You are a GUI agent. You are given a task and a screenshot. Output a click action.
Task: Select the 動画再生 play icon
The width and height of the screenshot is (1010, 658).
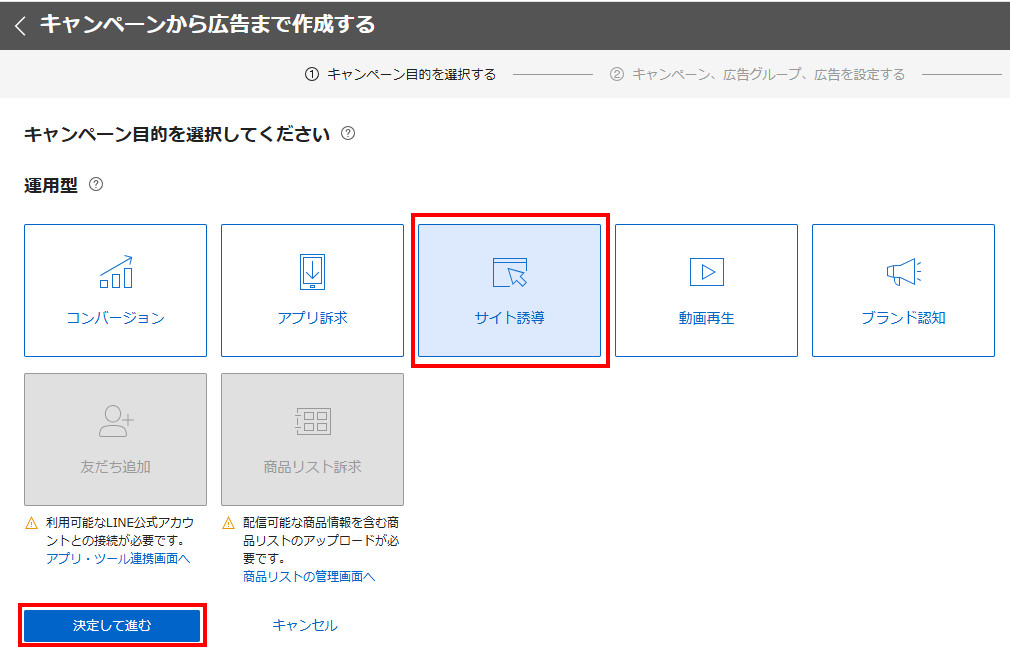[706, 272]
